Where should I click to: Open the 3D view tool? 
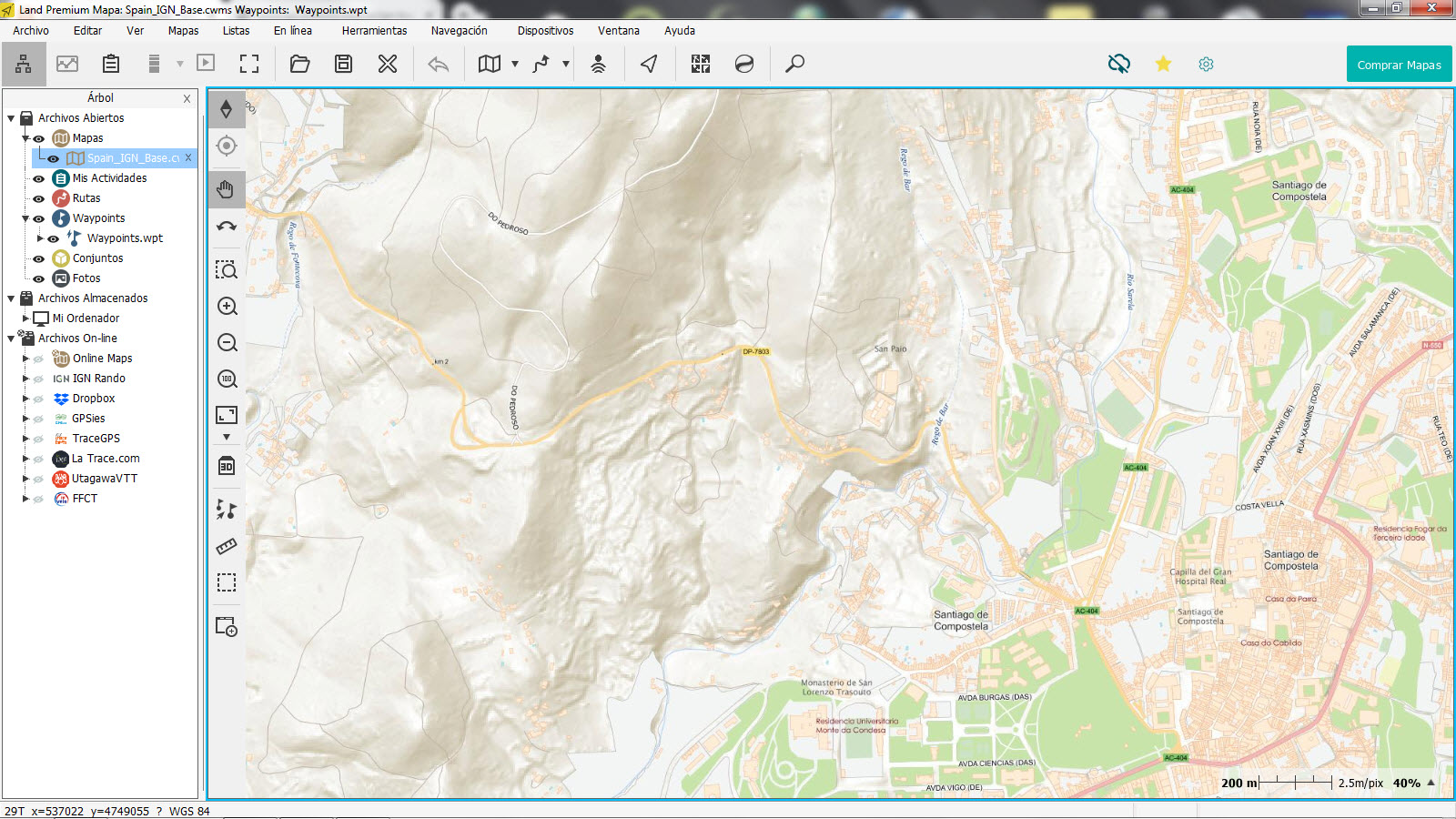coord(227,466)
